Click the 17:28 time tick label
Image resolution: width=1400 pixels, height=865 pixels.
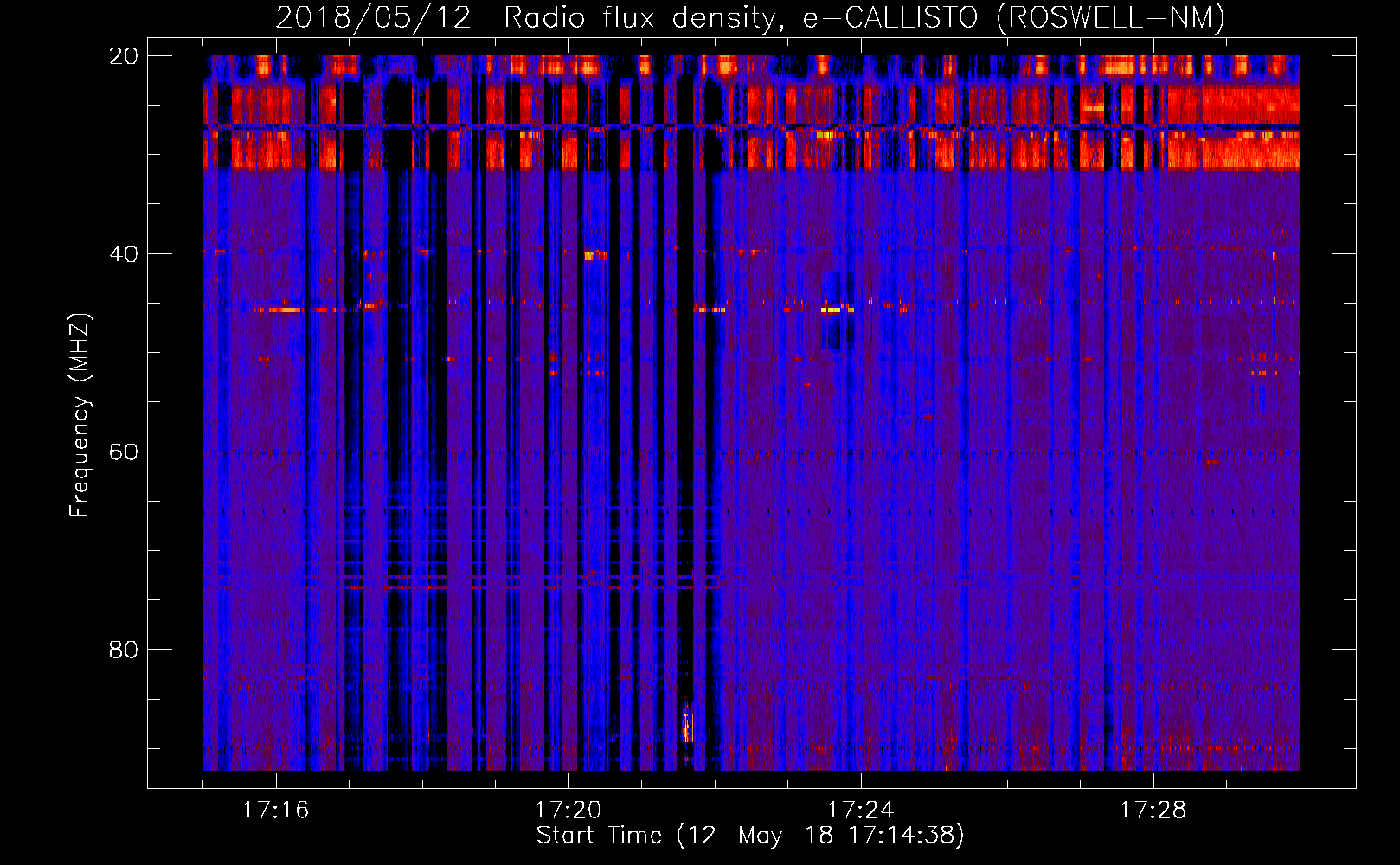click(x=1153, y=811)
